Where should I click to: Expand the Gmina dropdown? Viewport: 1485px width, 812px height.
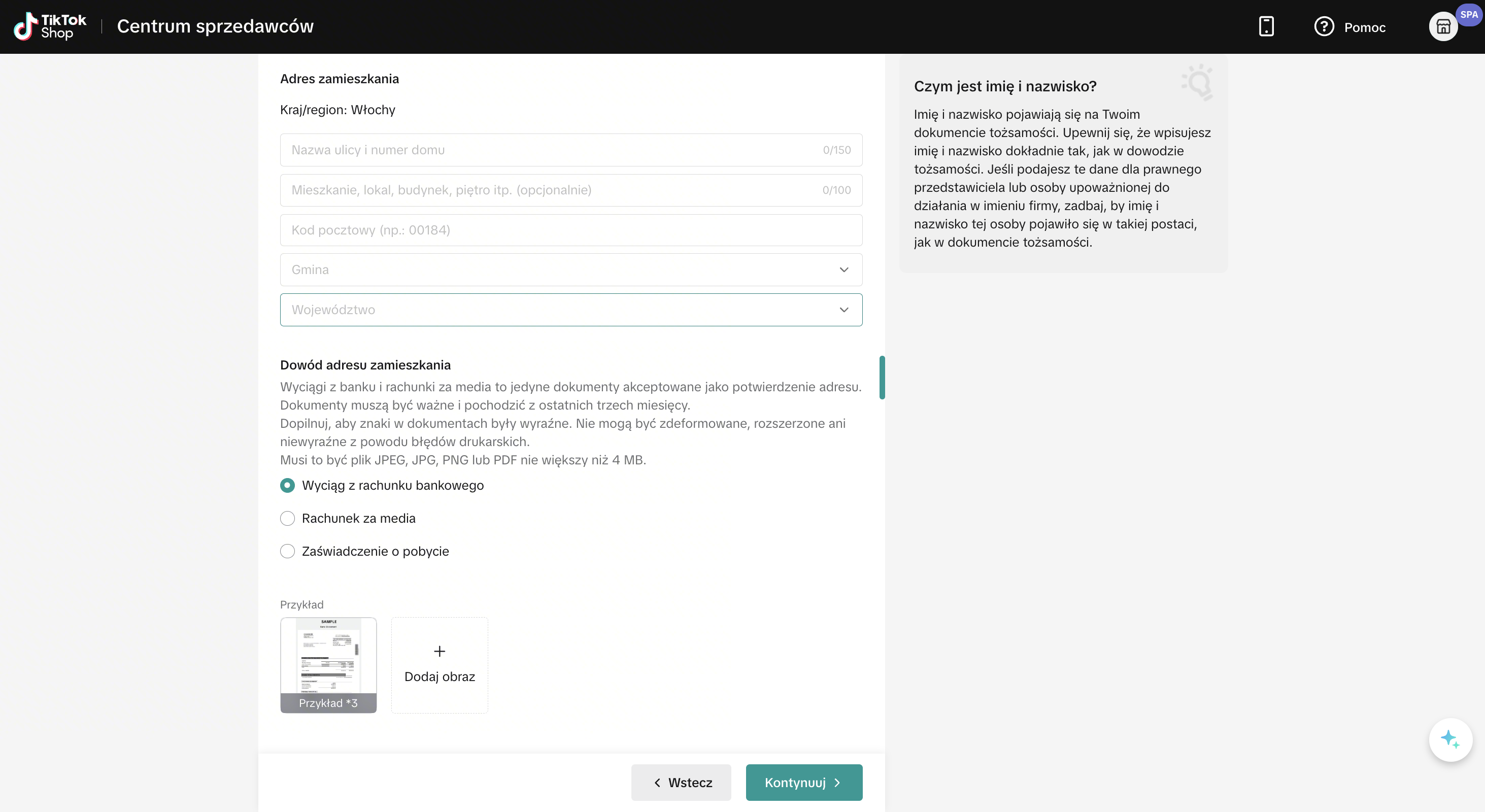(x=571, y=269)
